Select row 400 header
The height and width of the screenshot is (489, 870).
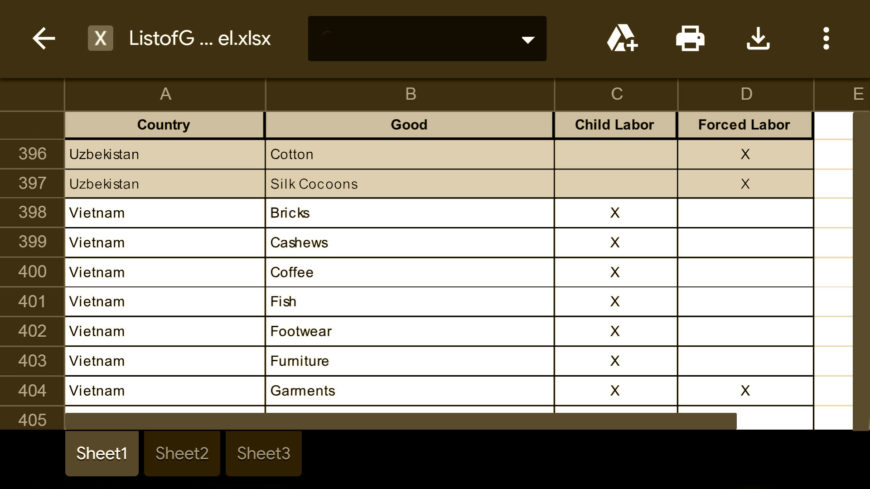coord(32,272)
